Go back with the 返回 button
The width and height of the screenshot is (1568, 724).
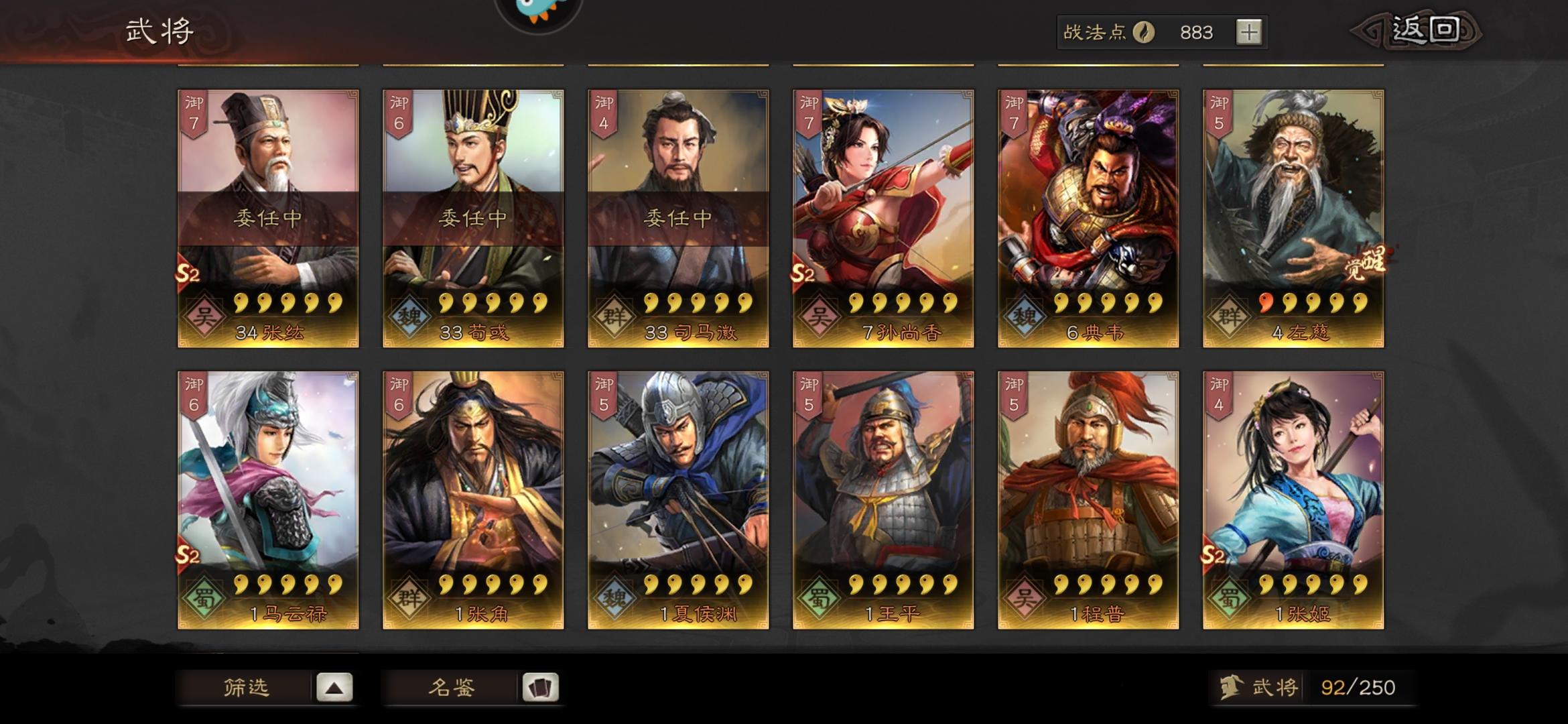pos(1415,30)
